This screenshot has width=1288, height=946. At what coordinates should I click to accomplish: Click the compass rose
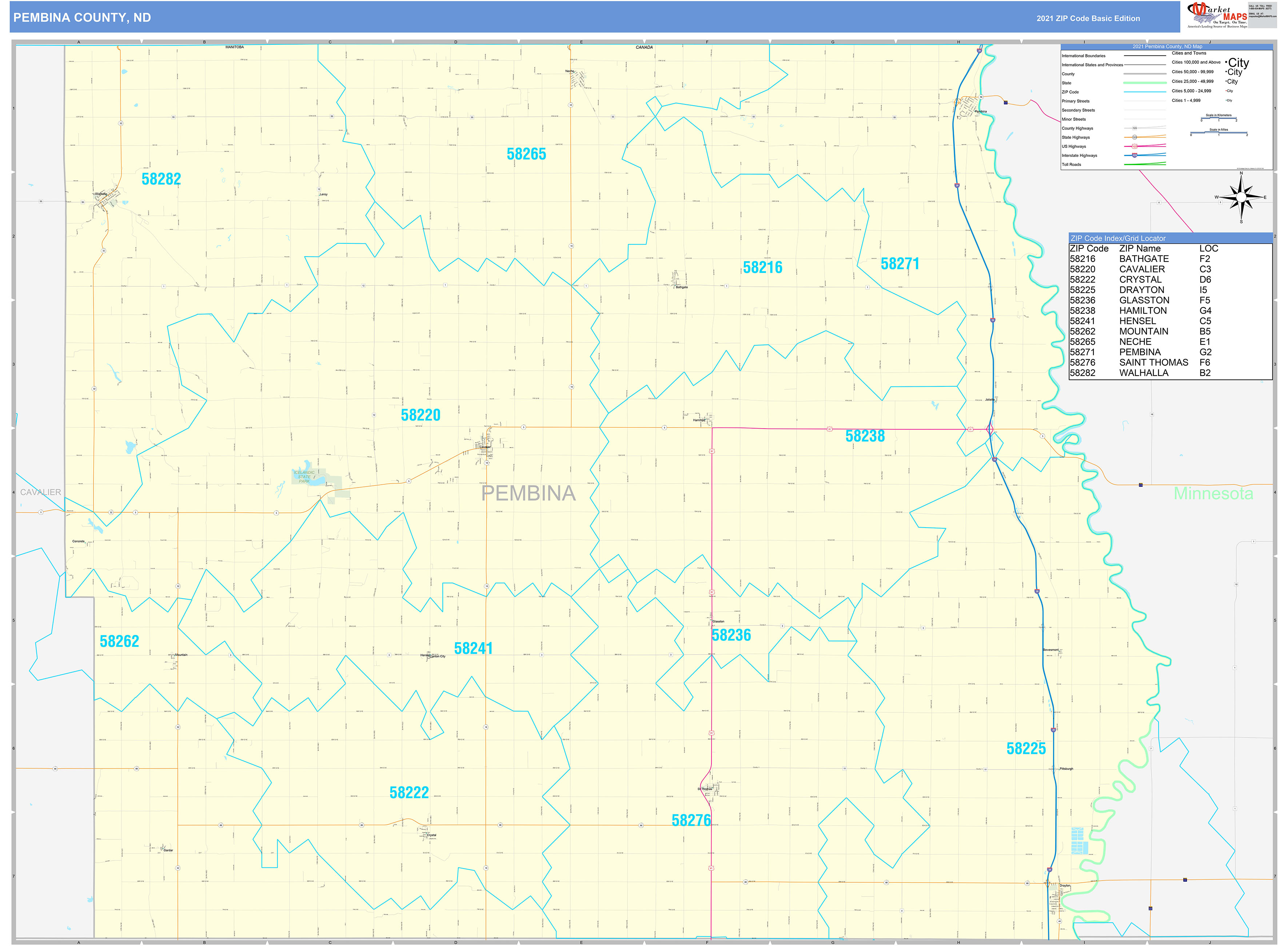[1241, 198]
